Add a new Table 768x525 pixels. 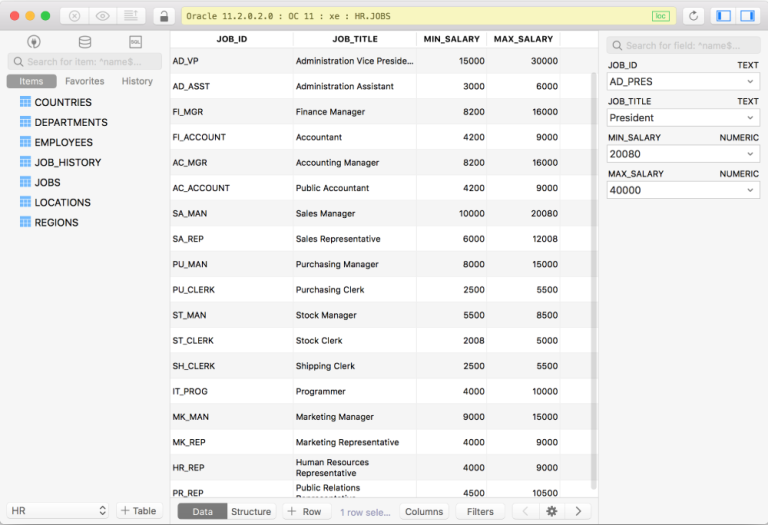tap(139, 511)
